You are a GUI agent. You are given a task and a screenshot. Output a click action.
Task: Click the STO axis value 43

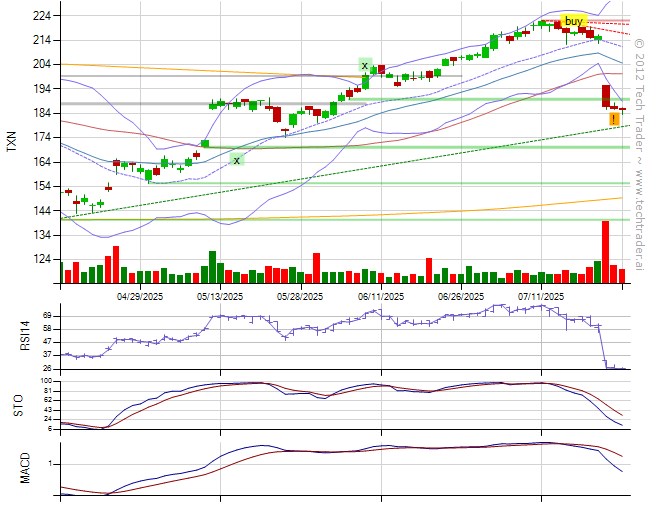(47, 410)
